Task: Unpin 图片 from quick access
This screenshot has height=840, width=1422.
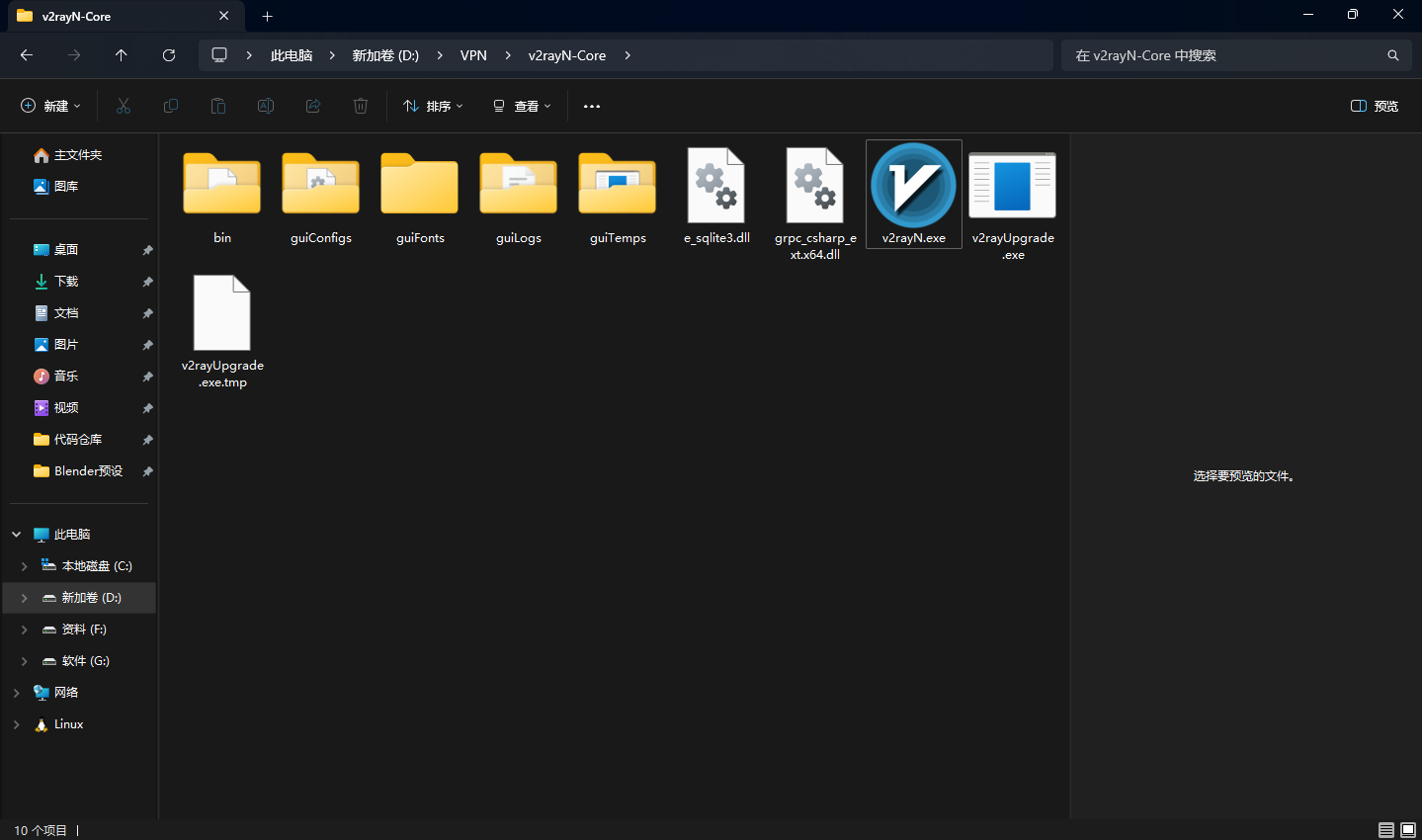Action: coord(147,345)
